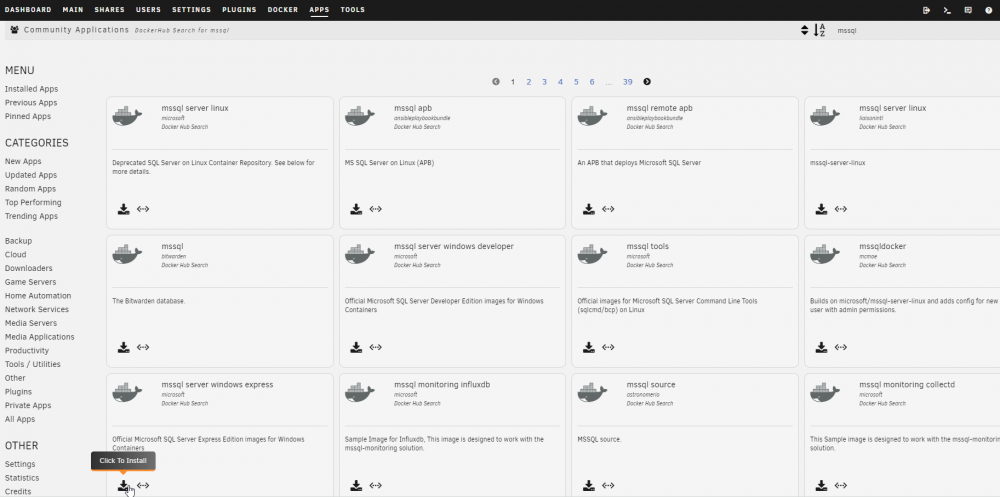
Task: Install mssql server windows express
Action: pos(124,486)
